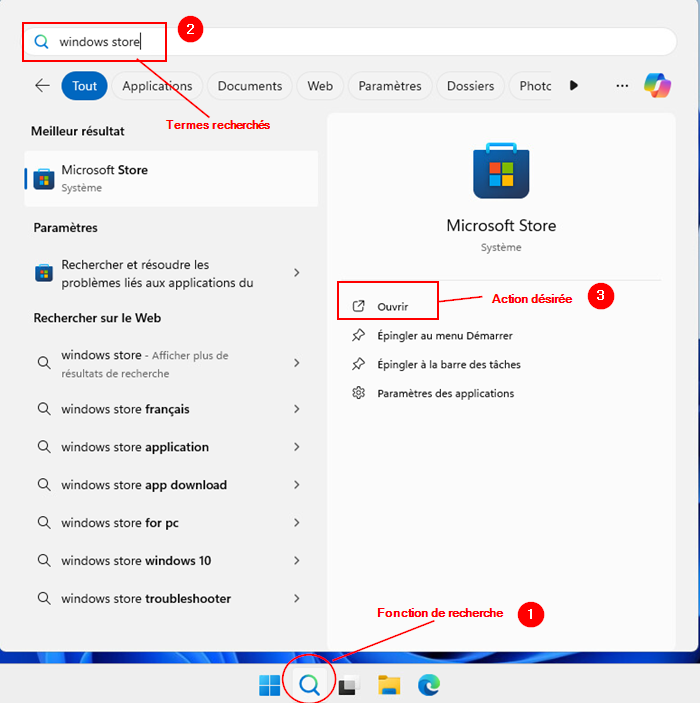
Task: Click the magnifier icon next to windows store français
Action: coord(44,409)
